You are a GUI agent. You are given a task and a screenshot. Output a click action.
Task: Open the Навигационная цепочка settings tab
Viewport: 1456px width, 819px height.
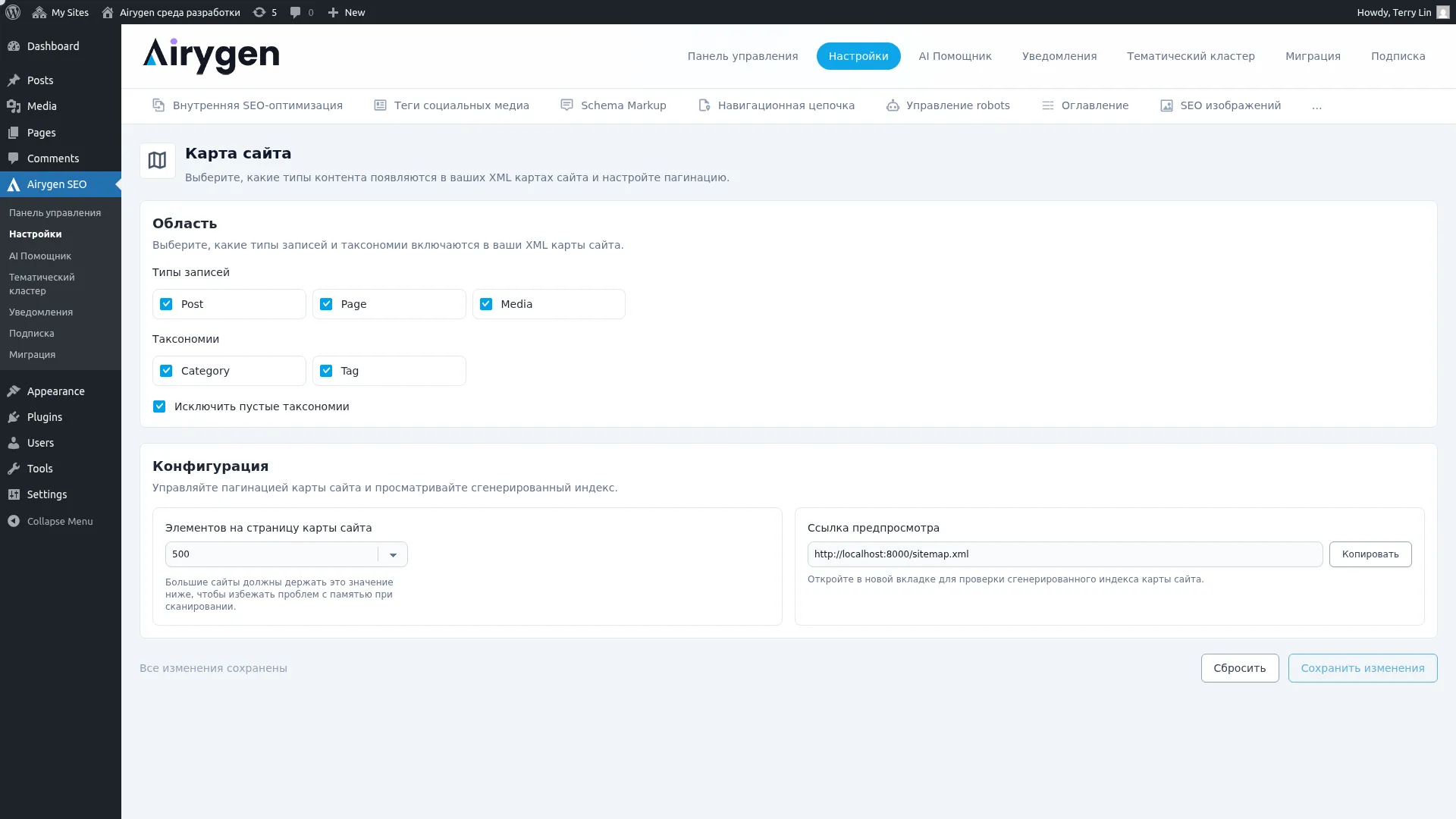click(x=776, y=105)
